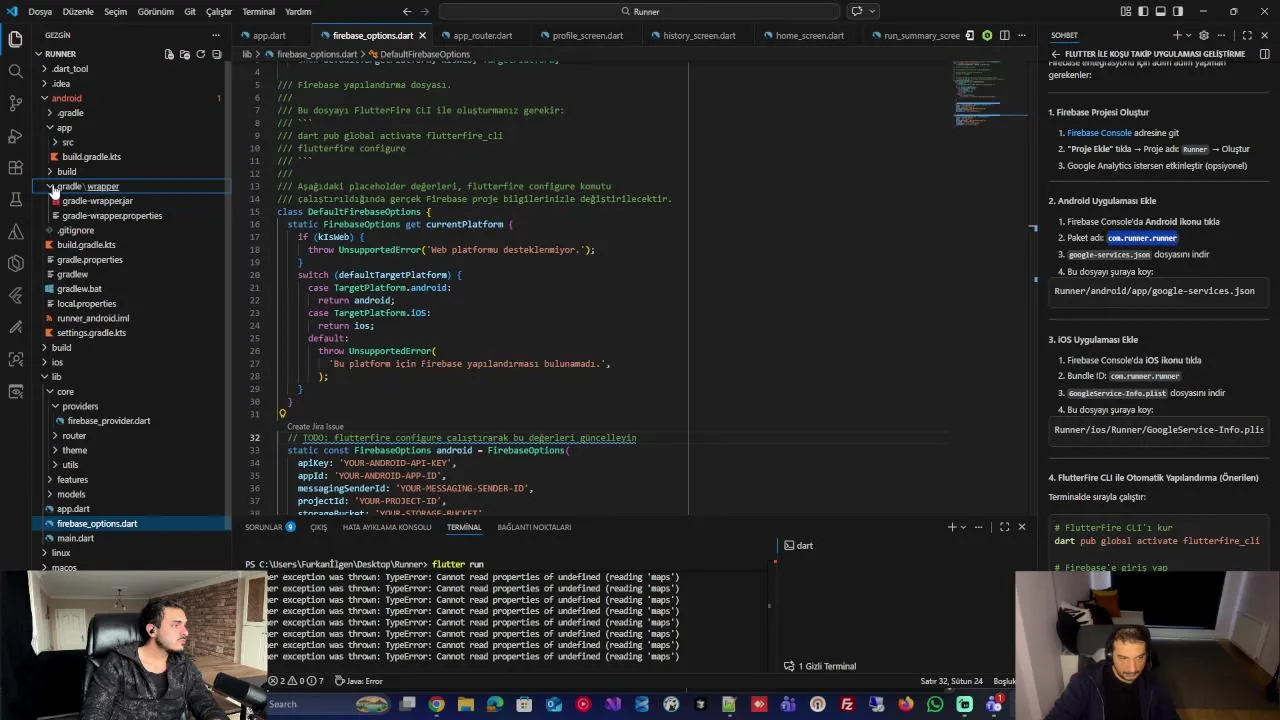This screenshot has height=720, width=1280.
Task: Open the Çalıştır menu
Action: pyautogui.click(x=219, y=12)
